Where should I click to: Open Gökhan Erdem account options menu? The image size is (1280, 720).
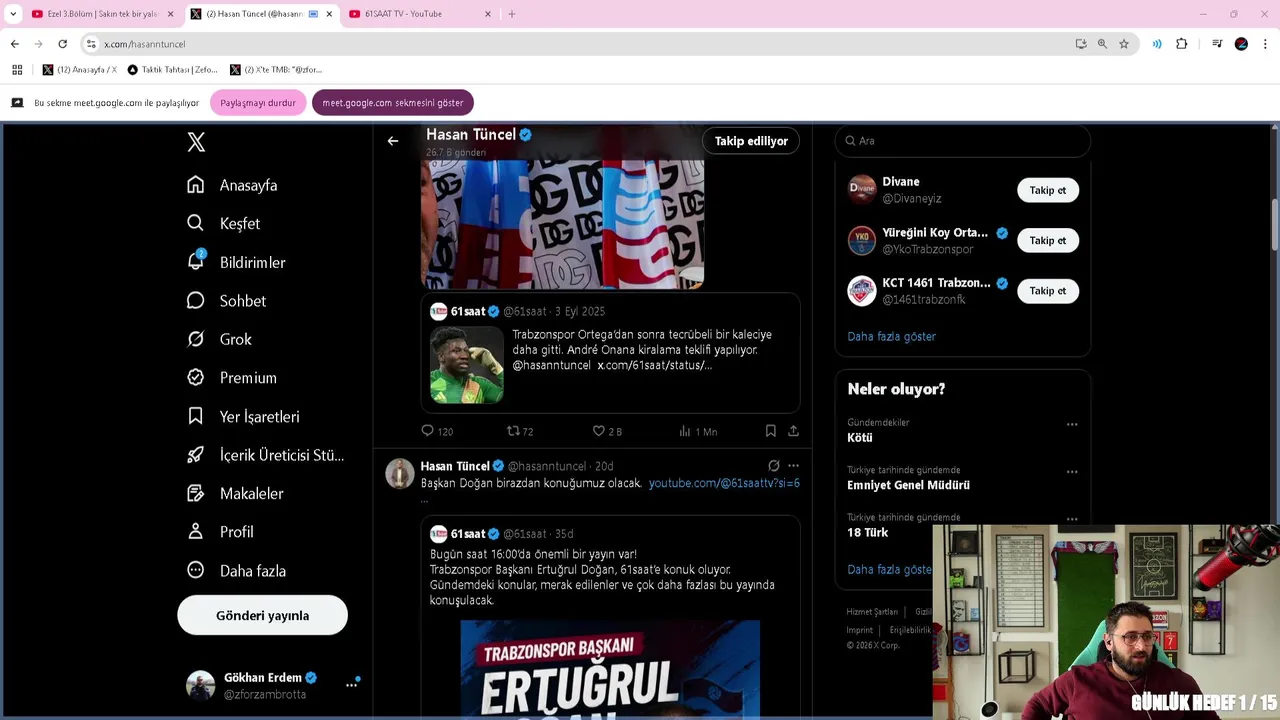coord(352,685)
